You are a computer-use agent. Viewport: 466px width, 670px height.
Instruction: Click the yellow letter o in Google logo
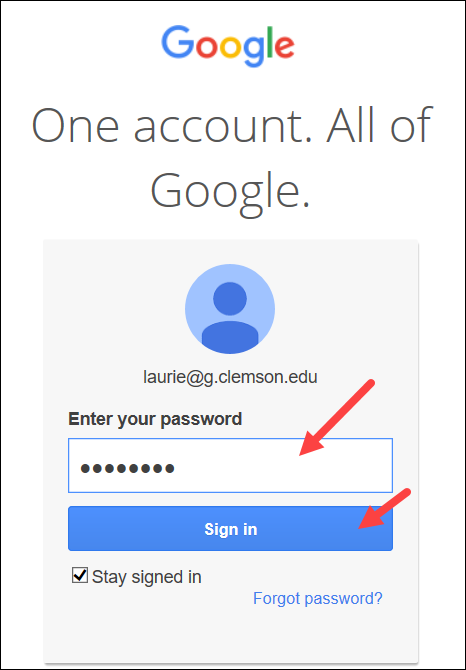point(231,47)
